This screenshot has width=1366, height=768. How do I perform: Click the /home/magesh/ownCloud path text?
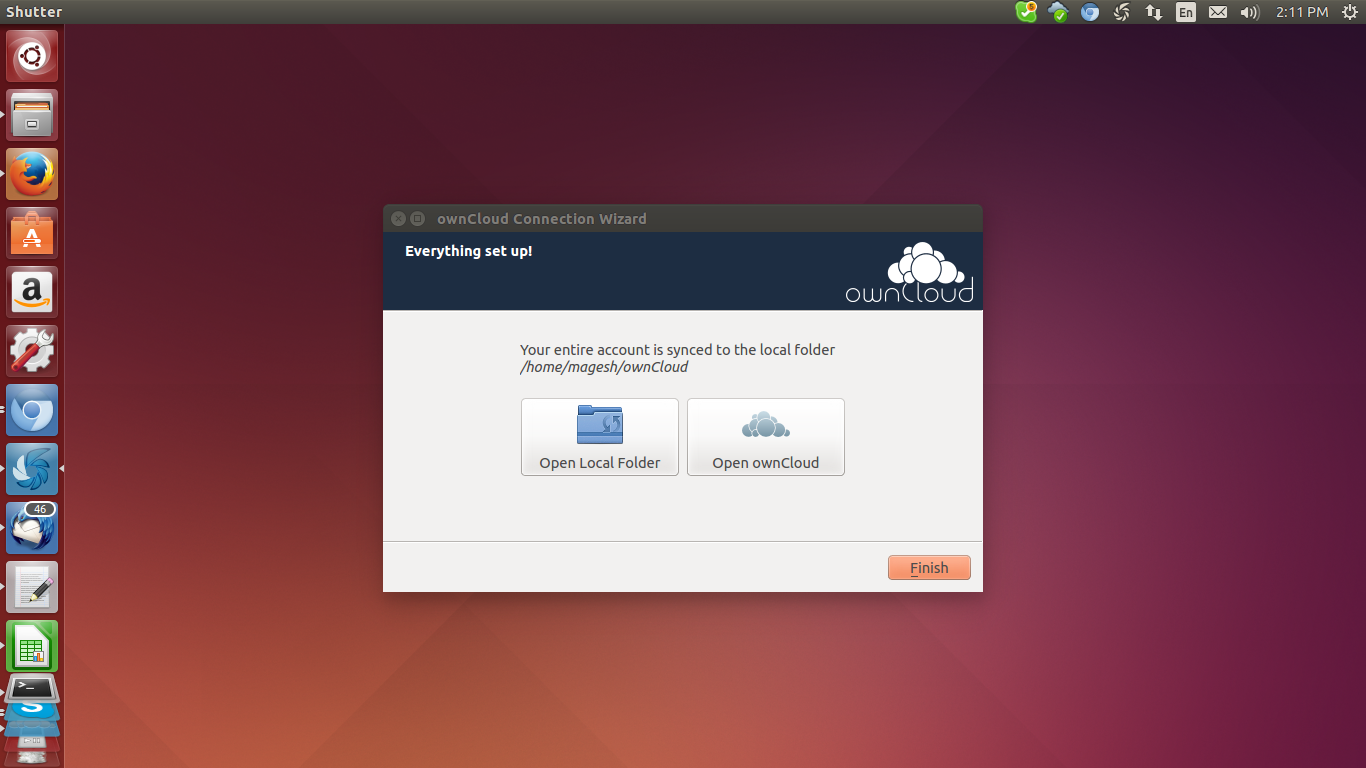tap(604, 367)
